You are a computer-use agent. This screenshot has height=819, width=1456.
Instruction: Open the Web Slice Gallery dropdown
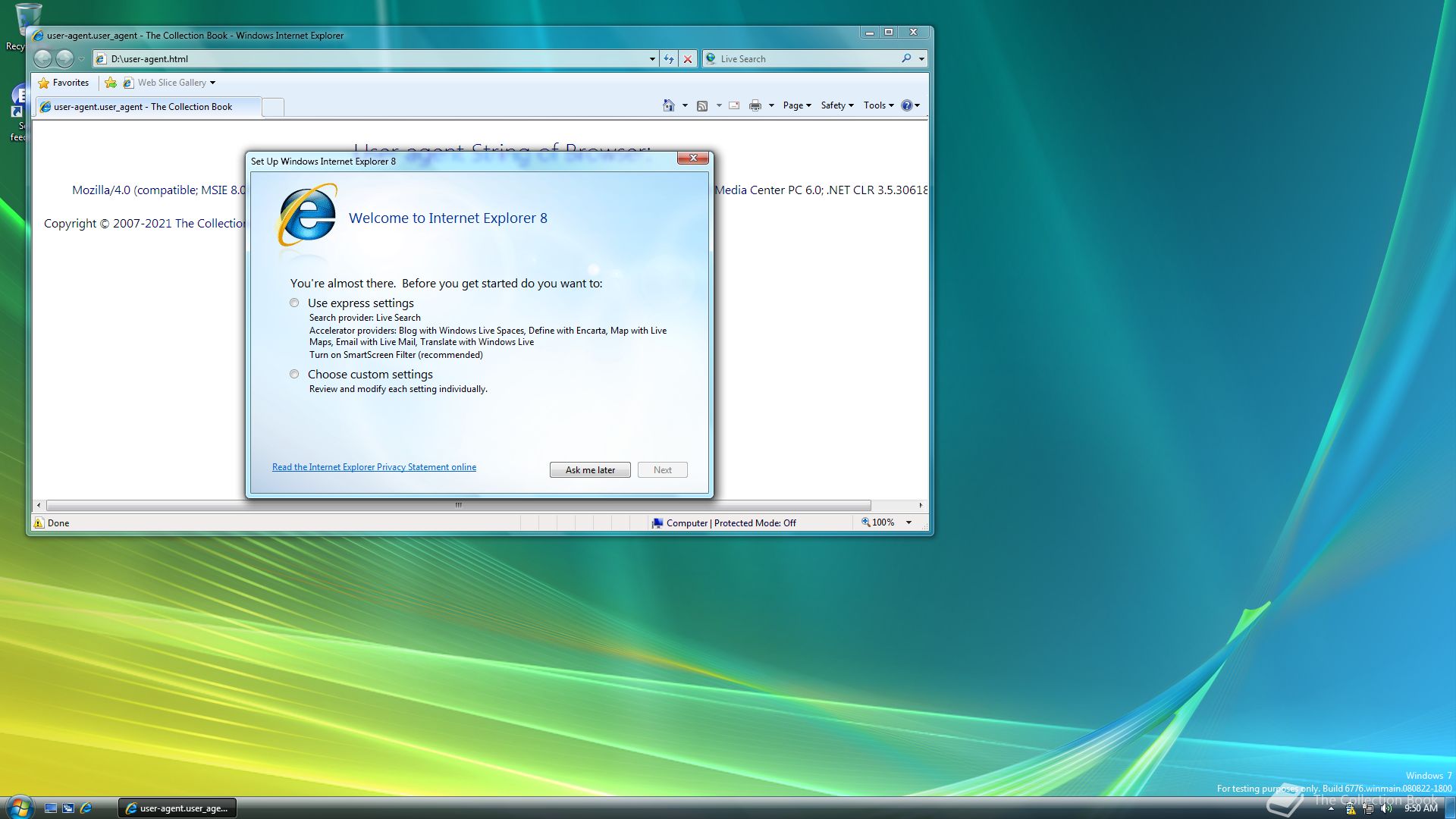point(212,83)
